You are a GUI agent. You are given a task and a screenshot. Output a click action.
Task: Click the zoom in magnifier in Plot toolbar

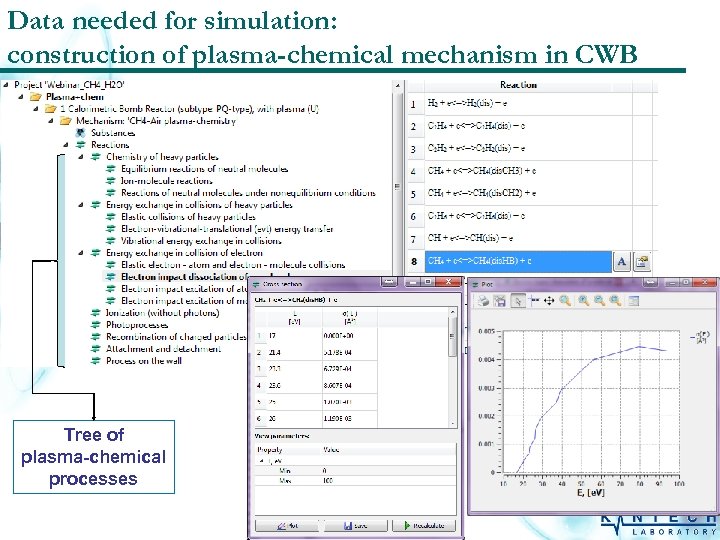coord(584,301)
